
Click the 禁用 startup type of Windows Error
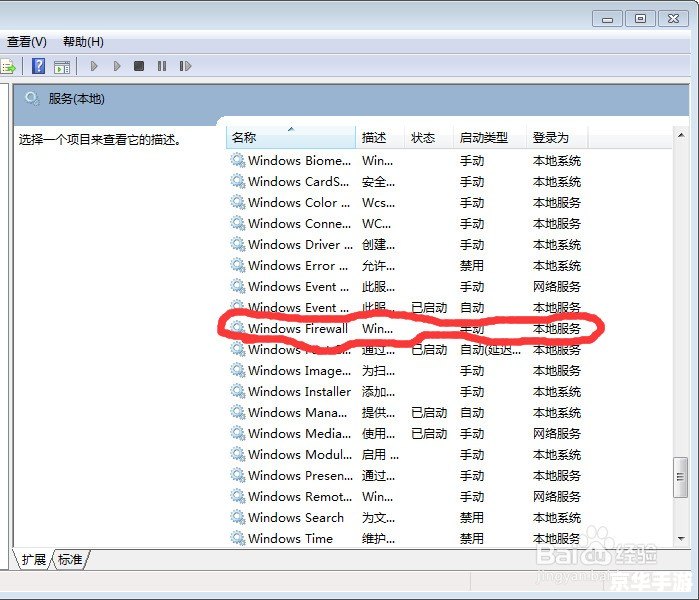472,266
